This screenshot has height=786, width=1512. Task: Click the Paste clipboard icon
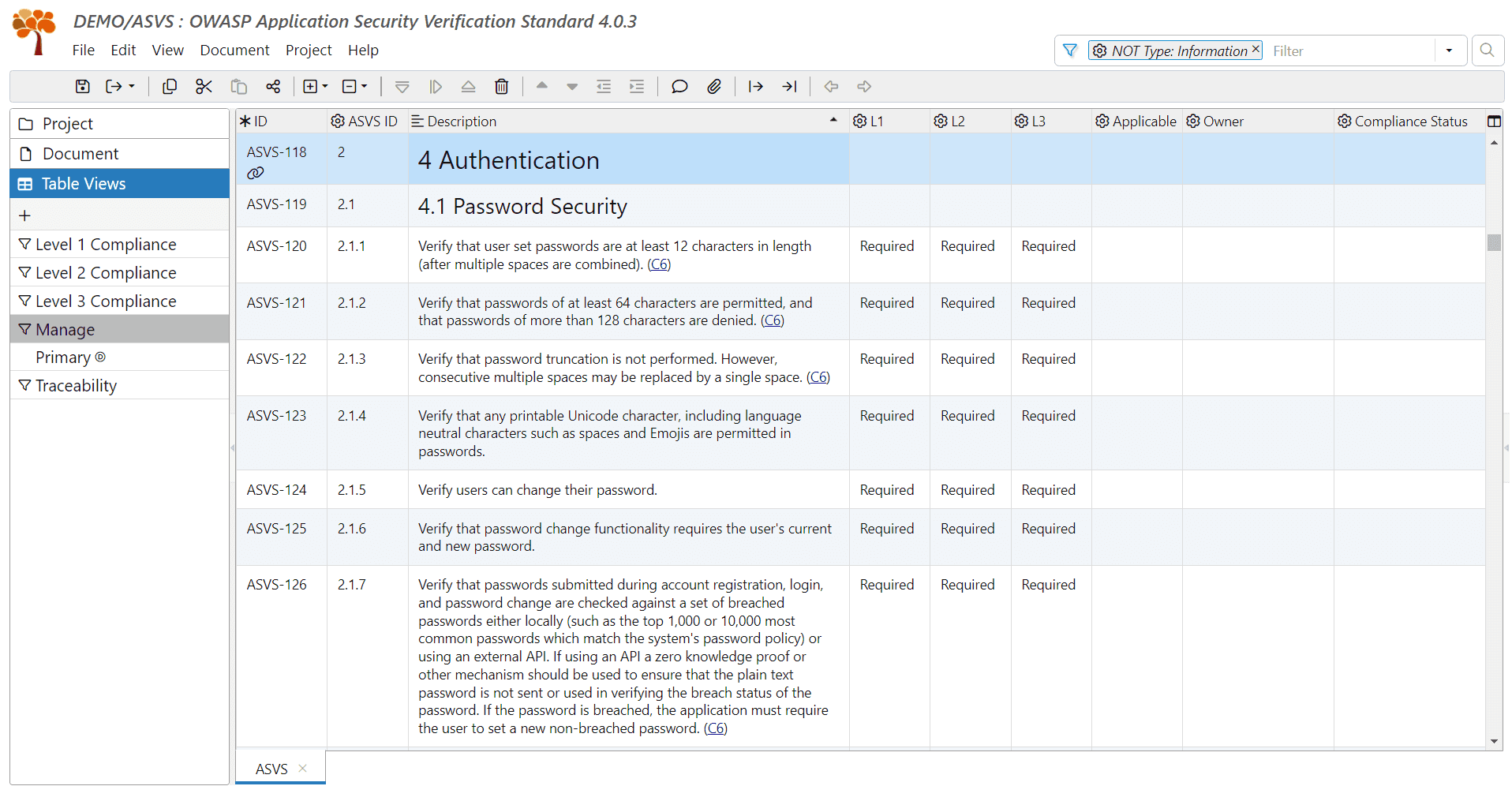click(x=238, y=87)
